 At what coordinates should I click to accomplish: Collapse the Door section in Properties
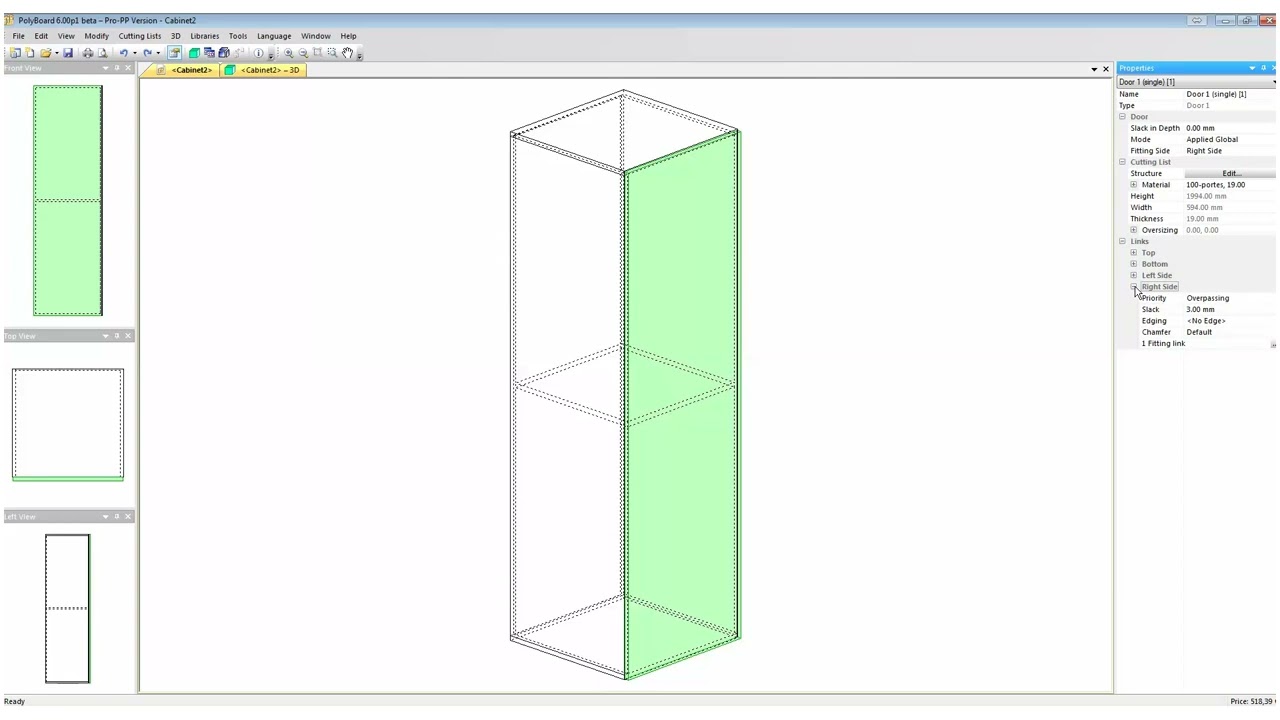point(1122,117)
